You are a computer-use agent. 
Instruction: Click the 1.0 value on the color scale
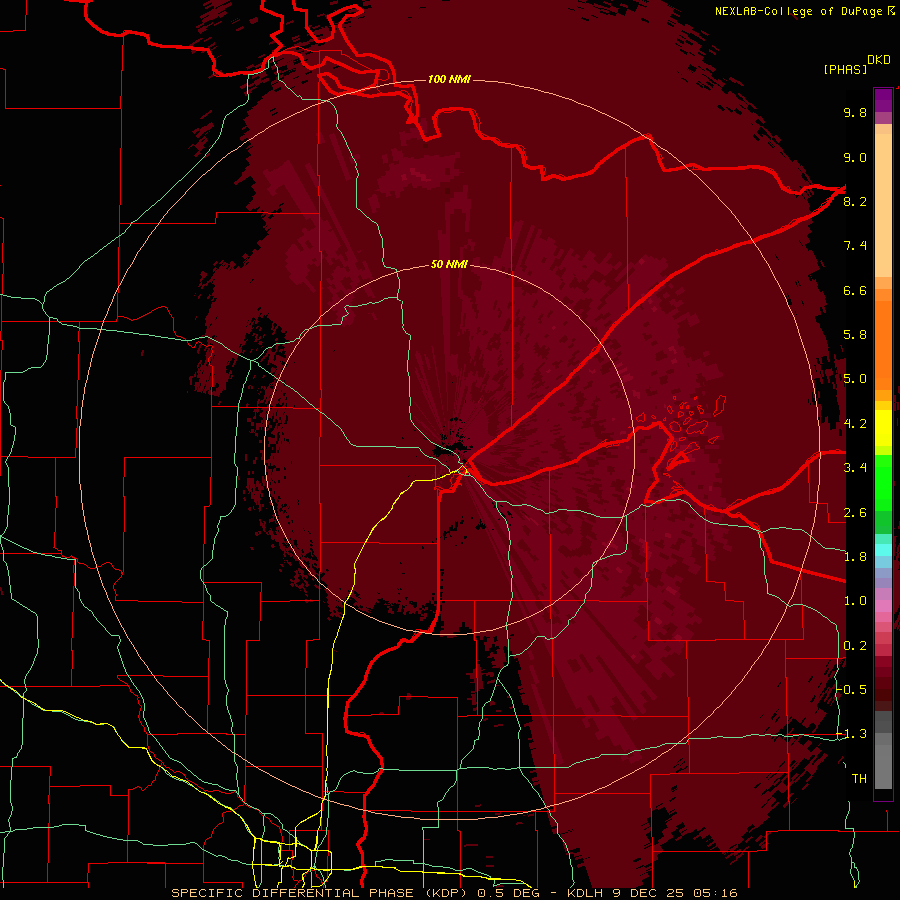[x=855, y=601]
